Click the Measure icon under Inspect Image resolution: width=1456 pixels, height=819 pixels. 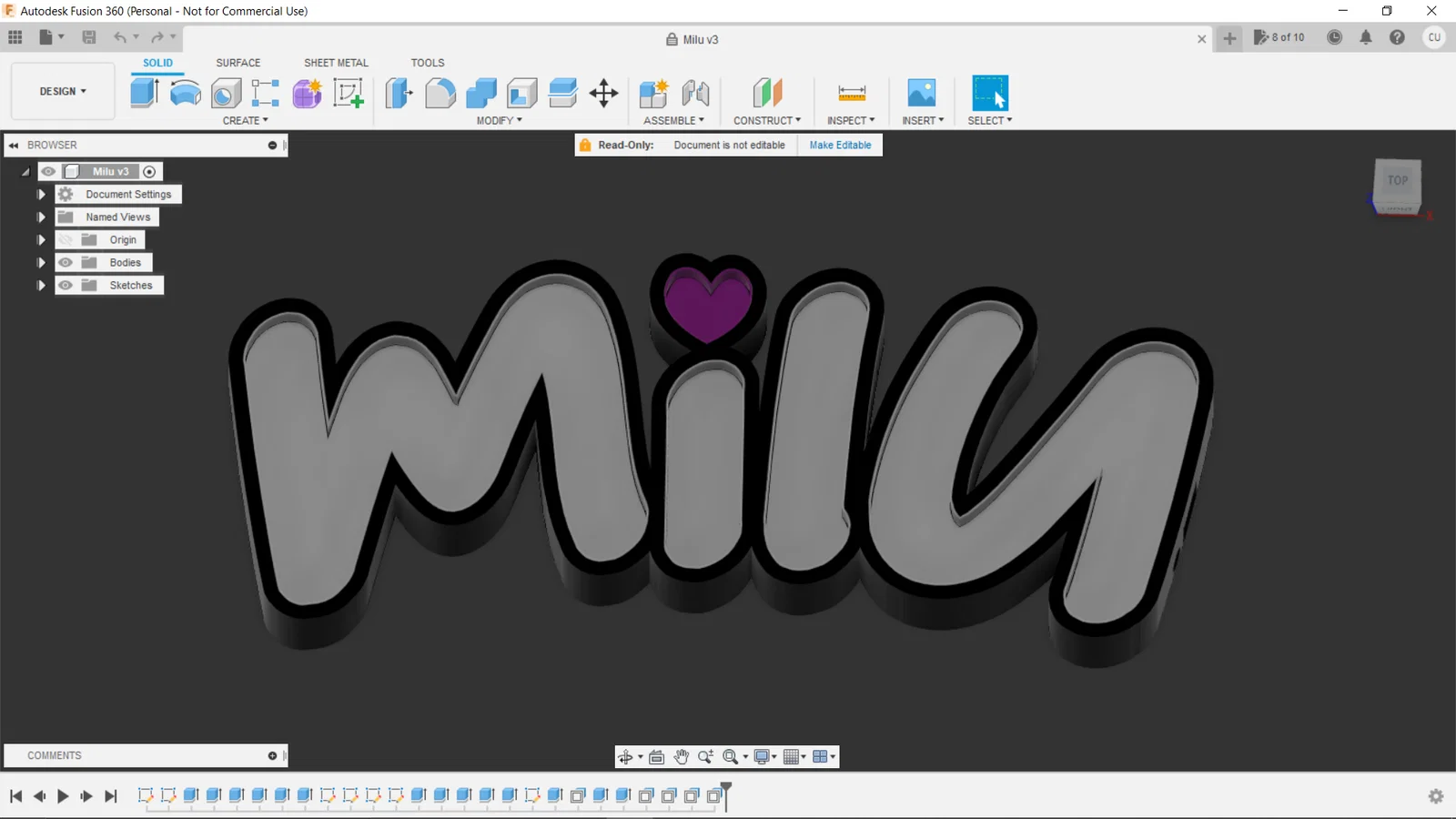click(x=852, y=93)
